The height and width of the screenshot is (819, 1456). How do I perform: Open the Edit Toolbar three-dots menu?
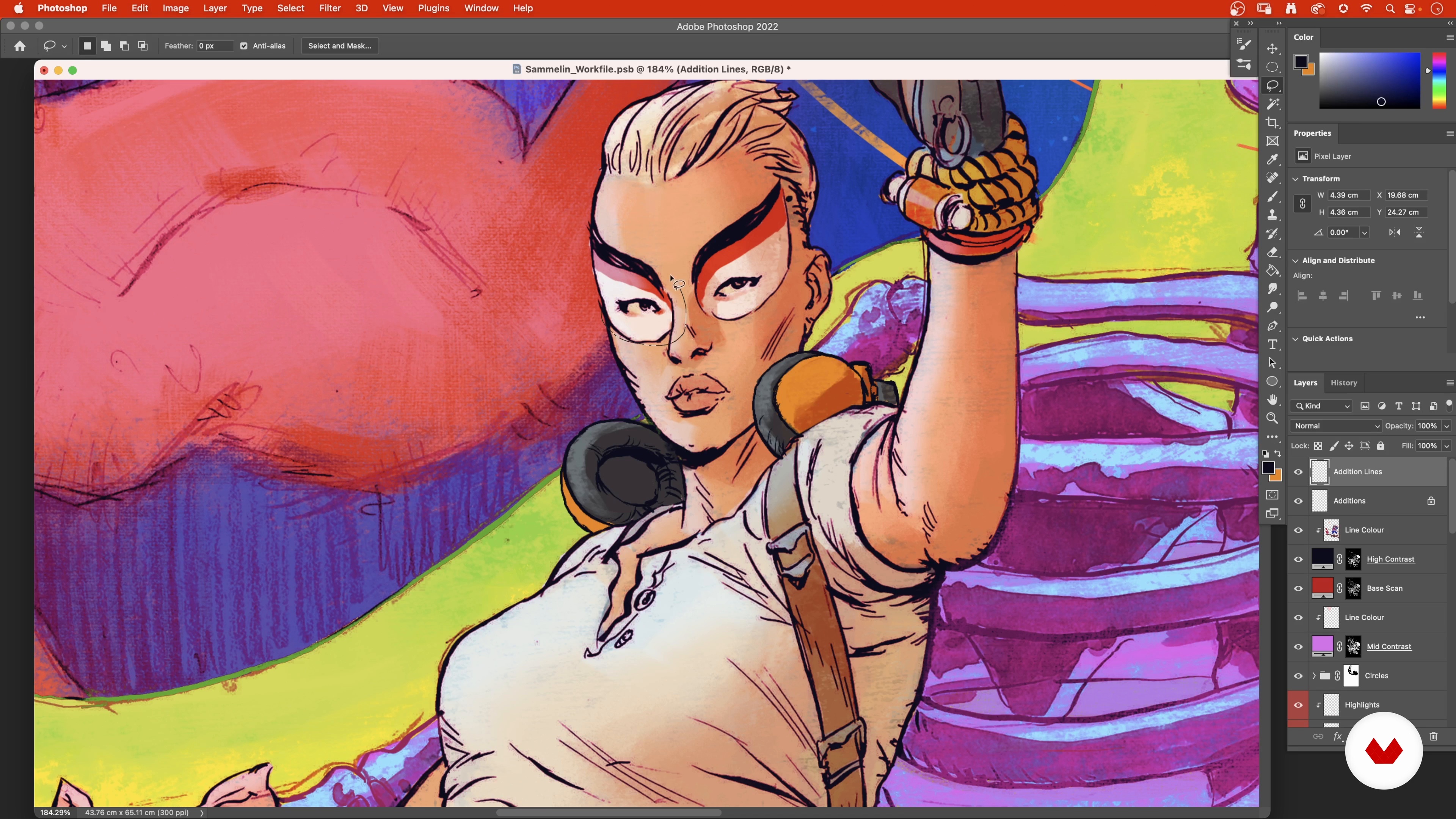pyautogui.click(x=1272, y=437)
